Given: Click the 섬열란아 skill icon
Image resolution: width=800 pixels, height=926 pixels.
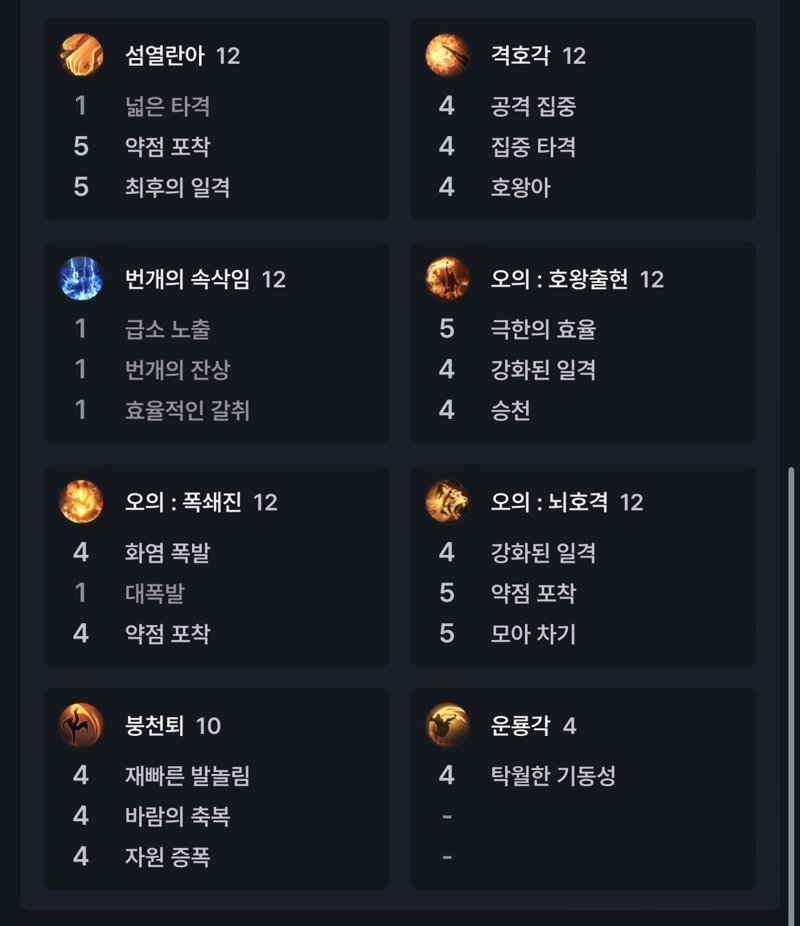Looking at the screenshot, I should click(81, 55).
